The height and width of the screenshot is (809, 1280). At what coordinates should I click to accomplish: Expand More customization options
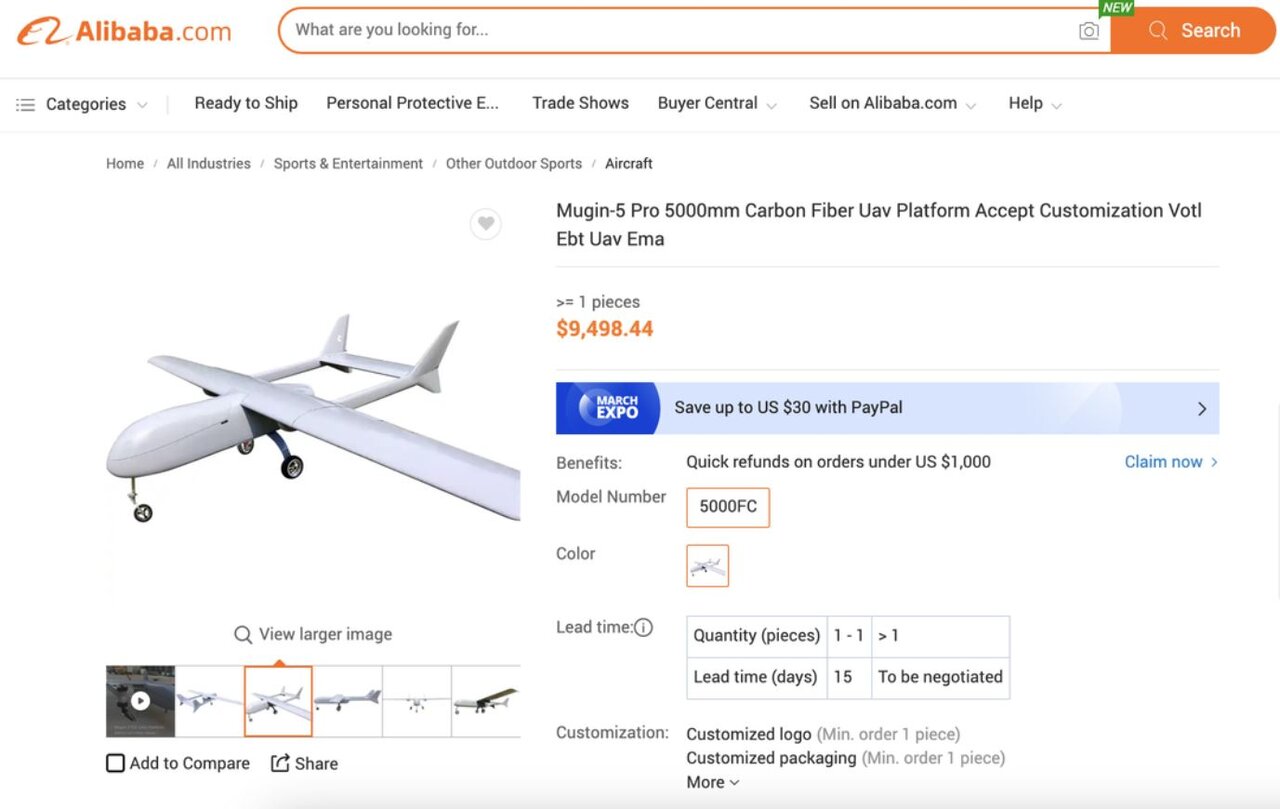pos(713,782)
